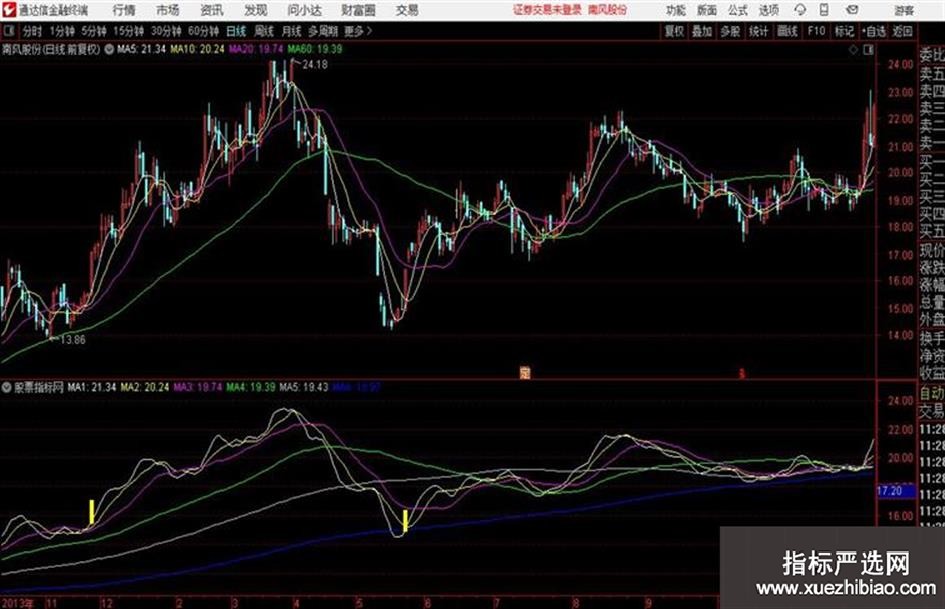945x609 pixels.
Task: Open the 多周期 multi-period view
Action: click(323, 31)
